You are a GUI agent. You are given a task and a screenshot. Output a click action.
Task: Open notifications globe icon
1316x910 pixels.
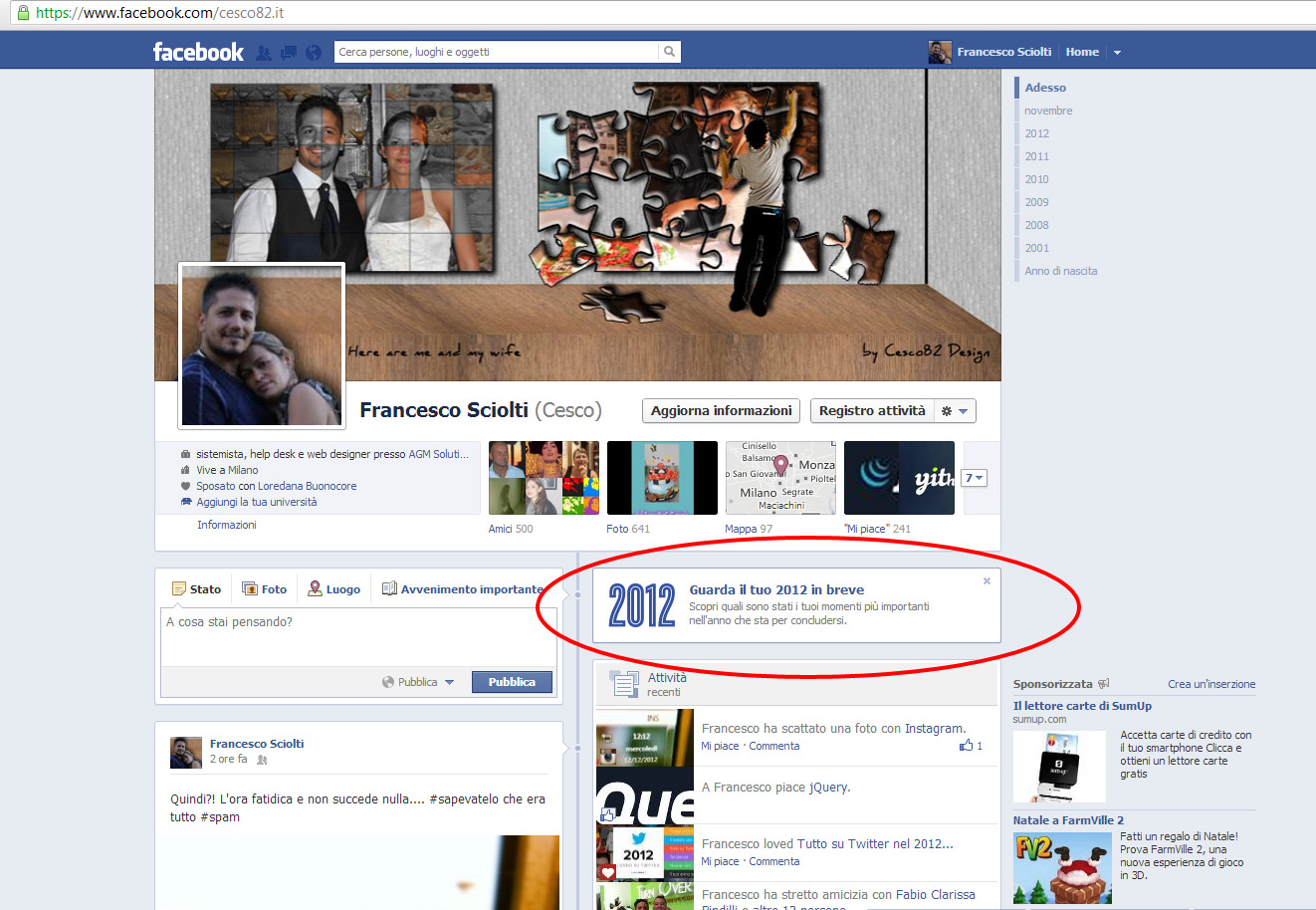click(314, 53)
